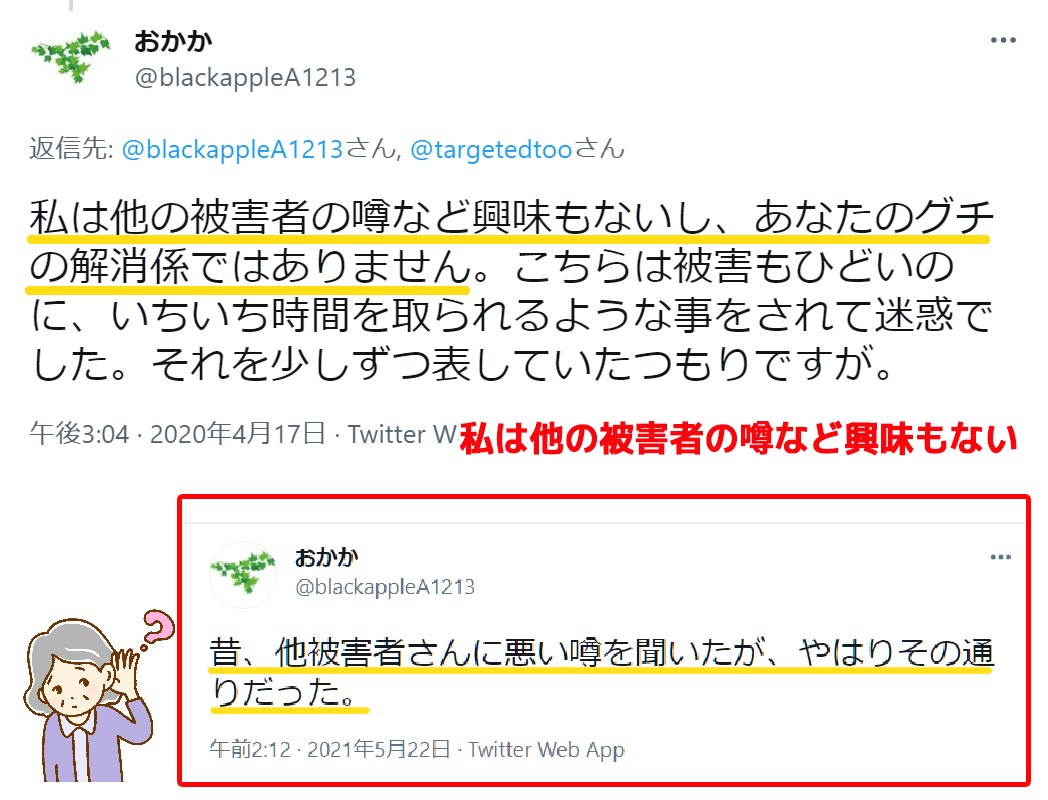The height and width of the screenshot is (800, 1048).
Task: Click the confused grandmother illustration
Action: (86, 698)
